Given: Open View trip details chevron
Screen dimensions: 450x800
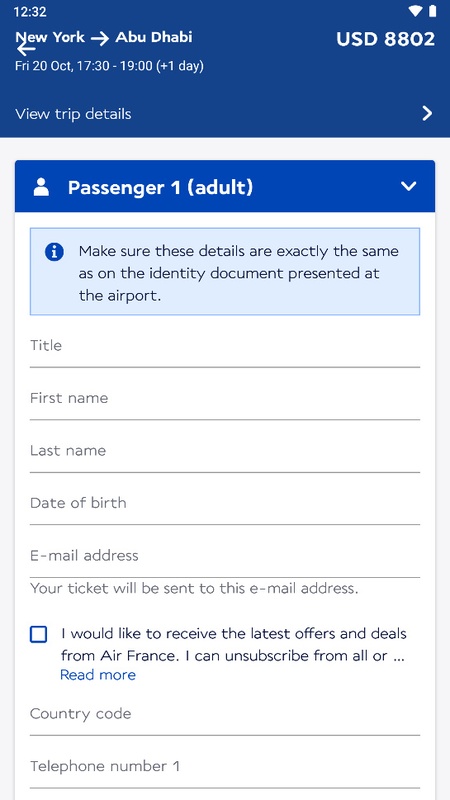Looking at the screenshot, I should [428, 113].
